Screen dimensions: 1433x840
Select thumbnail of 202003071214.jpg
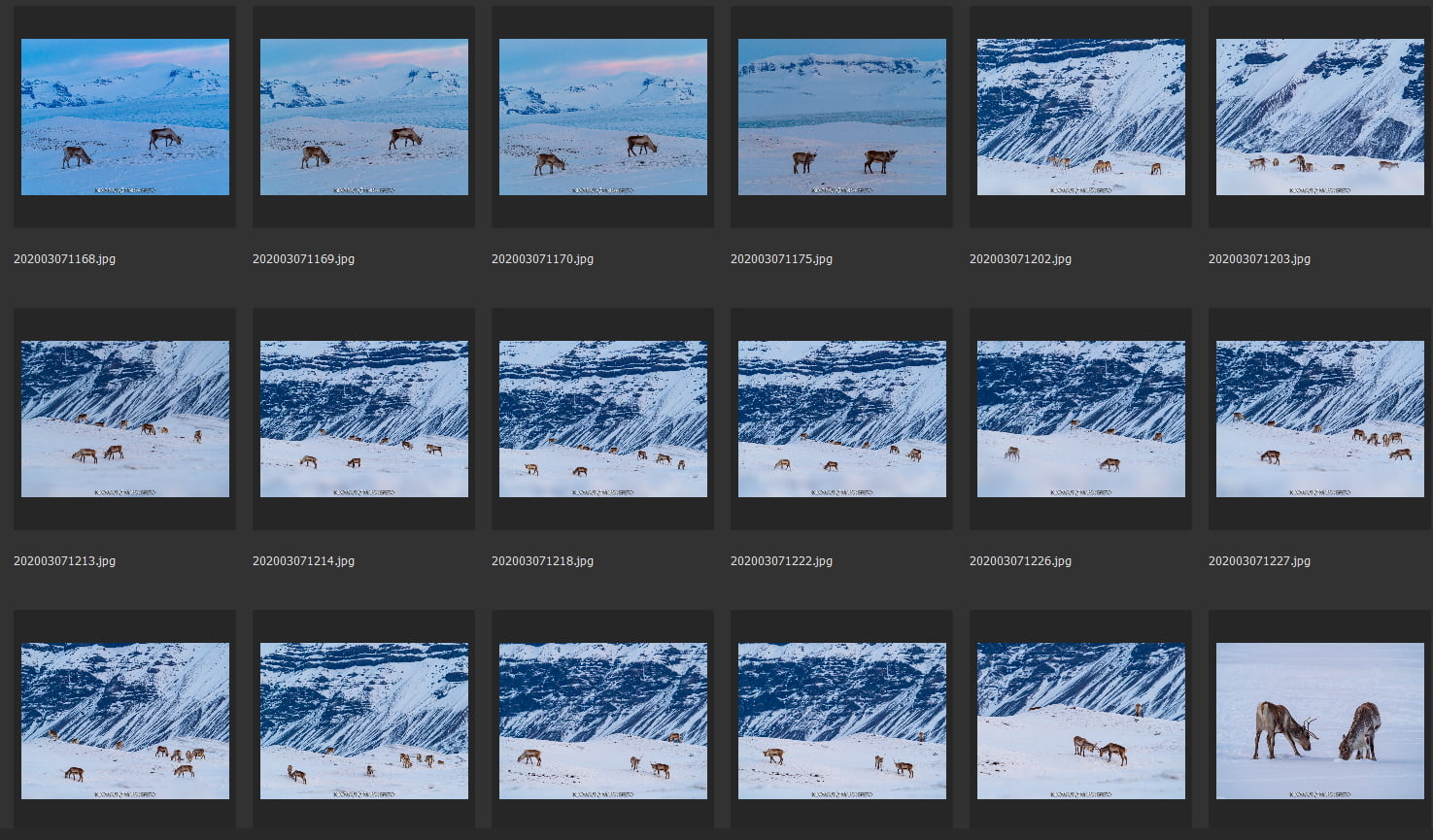pyautogui.click(x=364, y=419)
